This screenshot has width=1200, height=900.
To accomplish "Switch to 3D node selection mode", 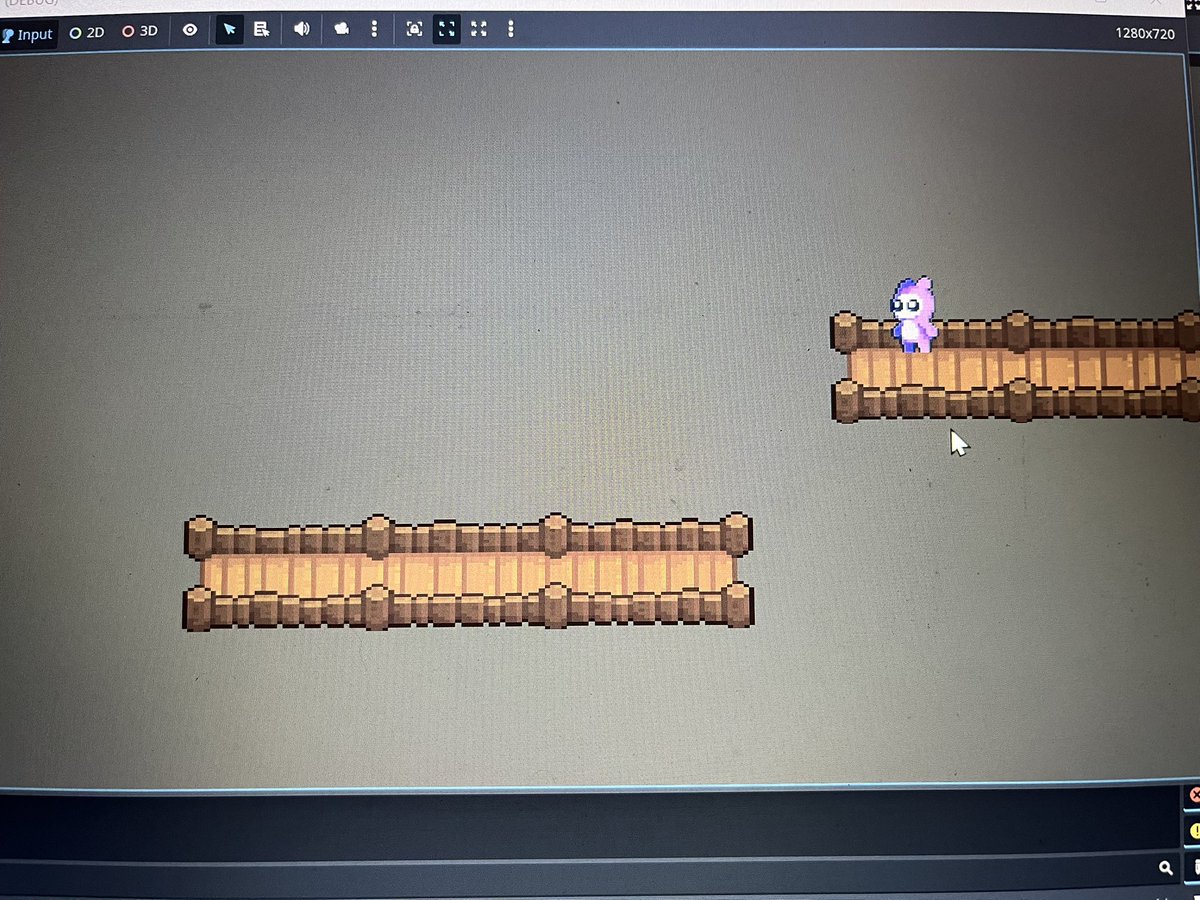I will coord(141,31).
